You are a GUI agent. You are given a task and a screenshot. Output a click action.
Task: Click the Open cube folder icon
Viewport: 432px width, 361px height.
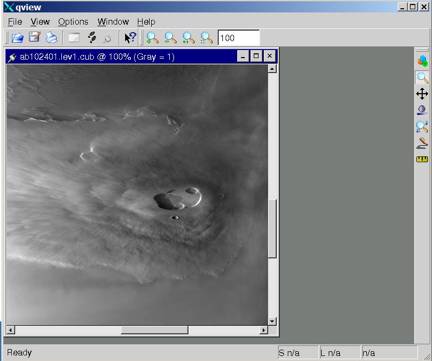click(x=17, y=38)
